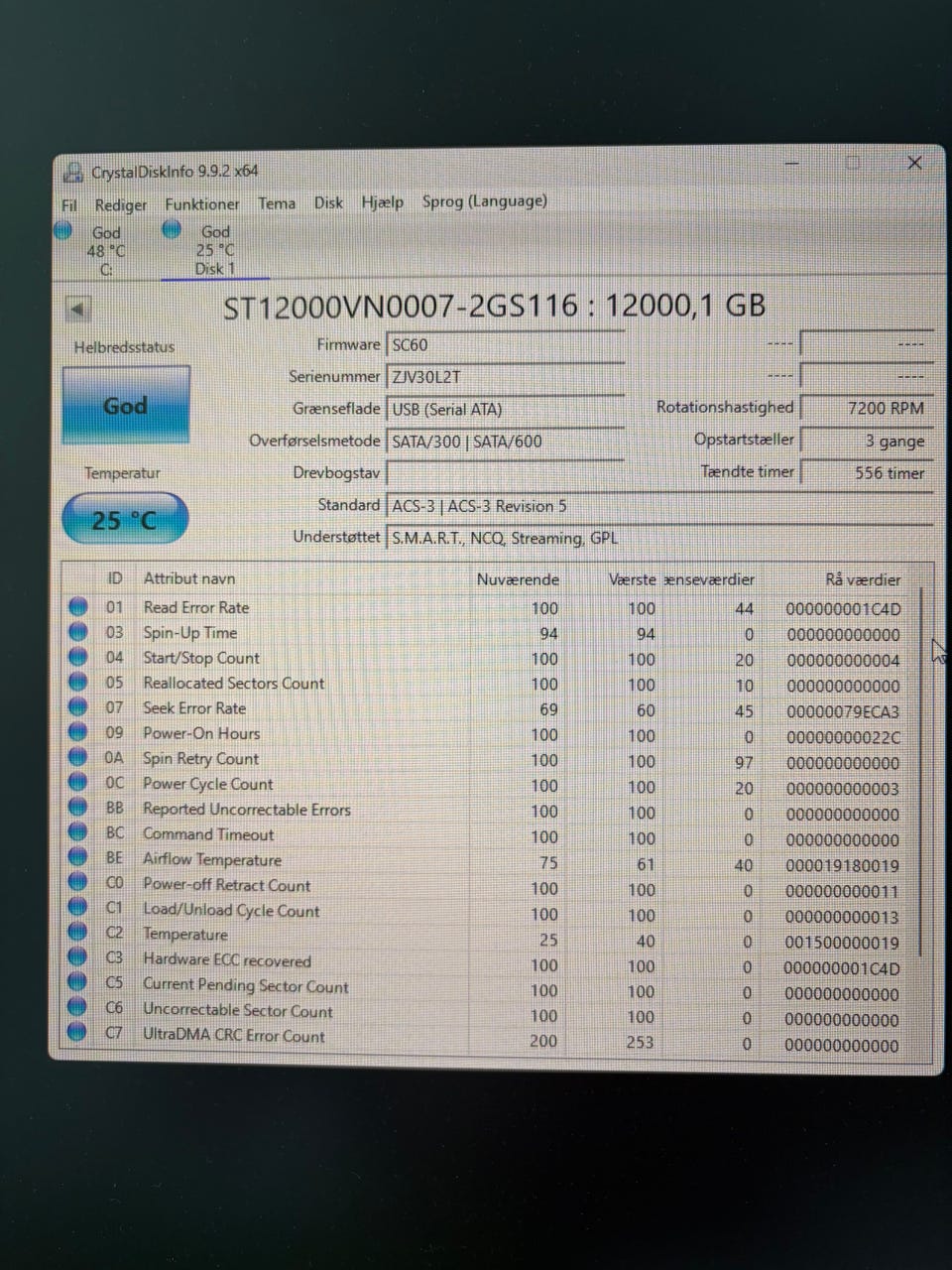Click status dot for Read Error Rate
952x1270 pixels.
[x=77, y=607]
